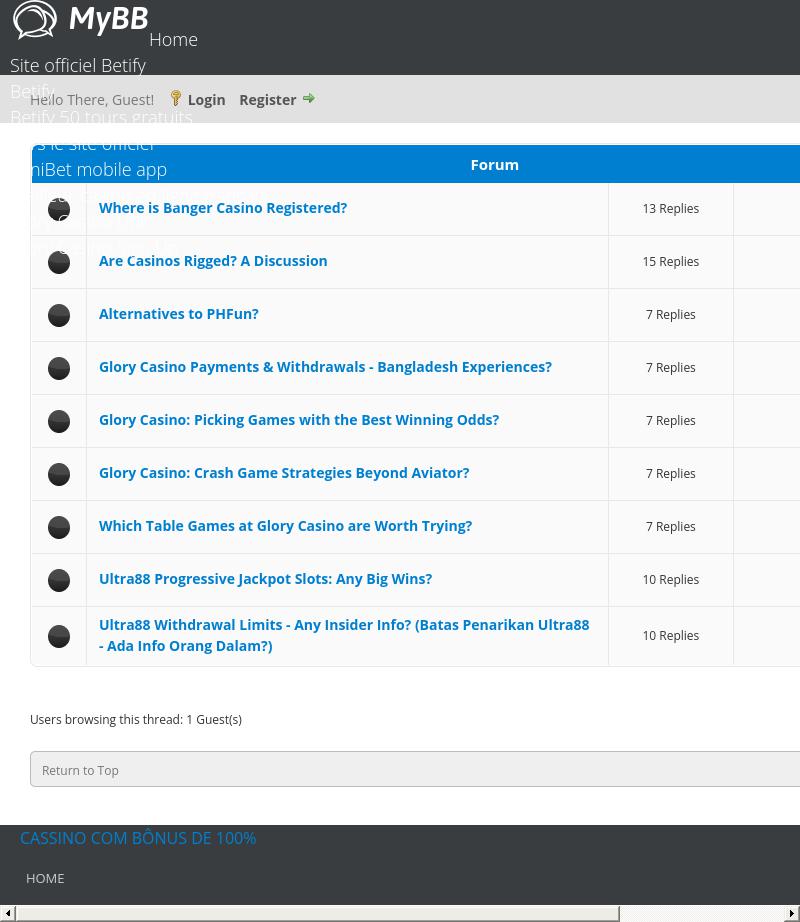This screenshot has width=800, height=922.
Task: Click the key icon beside Login
Action: [176, 98]
